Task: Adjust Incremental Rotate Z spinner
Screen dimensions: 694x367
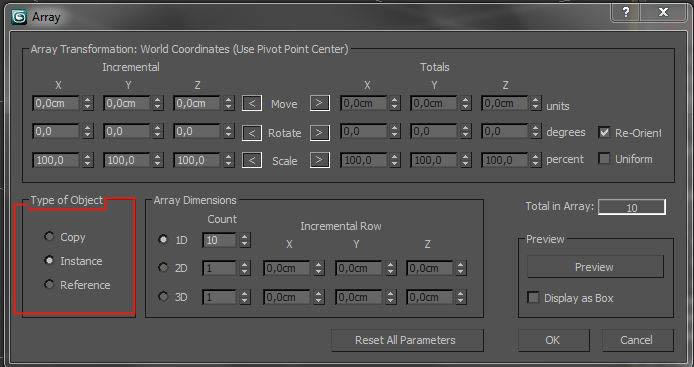Action: point(228,131)
